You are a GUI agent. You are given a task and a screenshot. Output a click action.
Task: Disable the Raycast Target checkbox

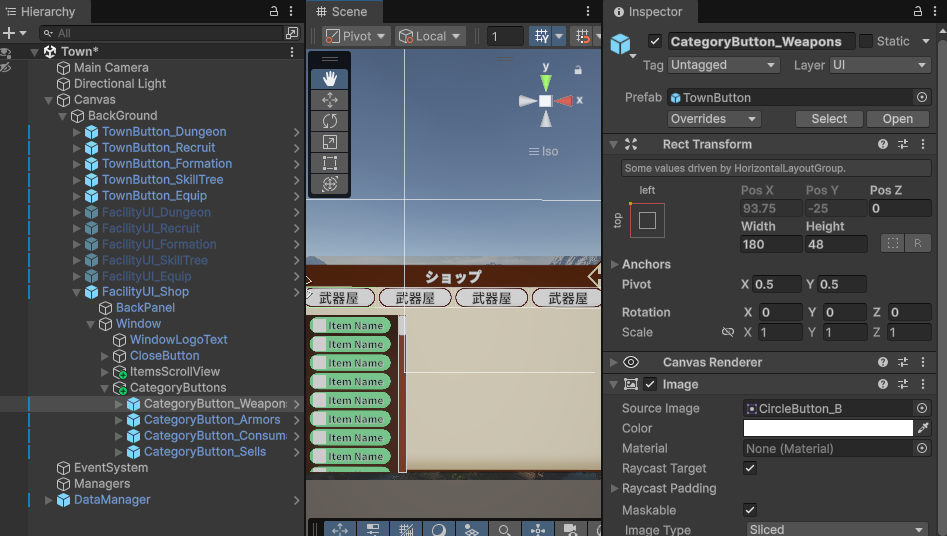[x=750, y=468]
